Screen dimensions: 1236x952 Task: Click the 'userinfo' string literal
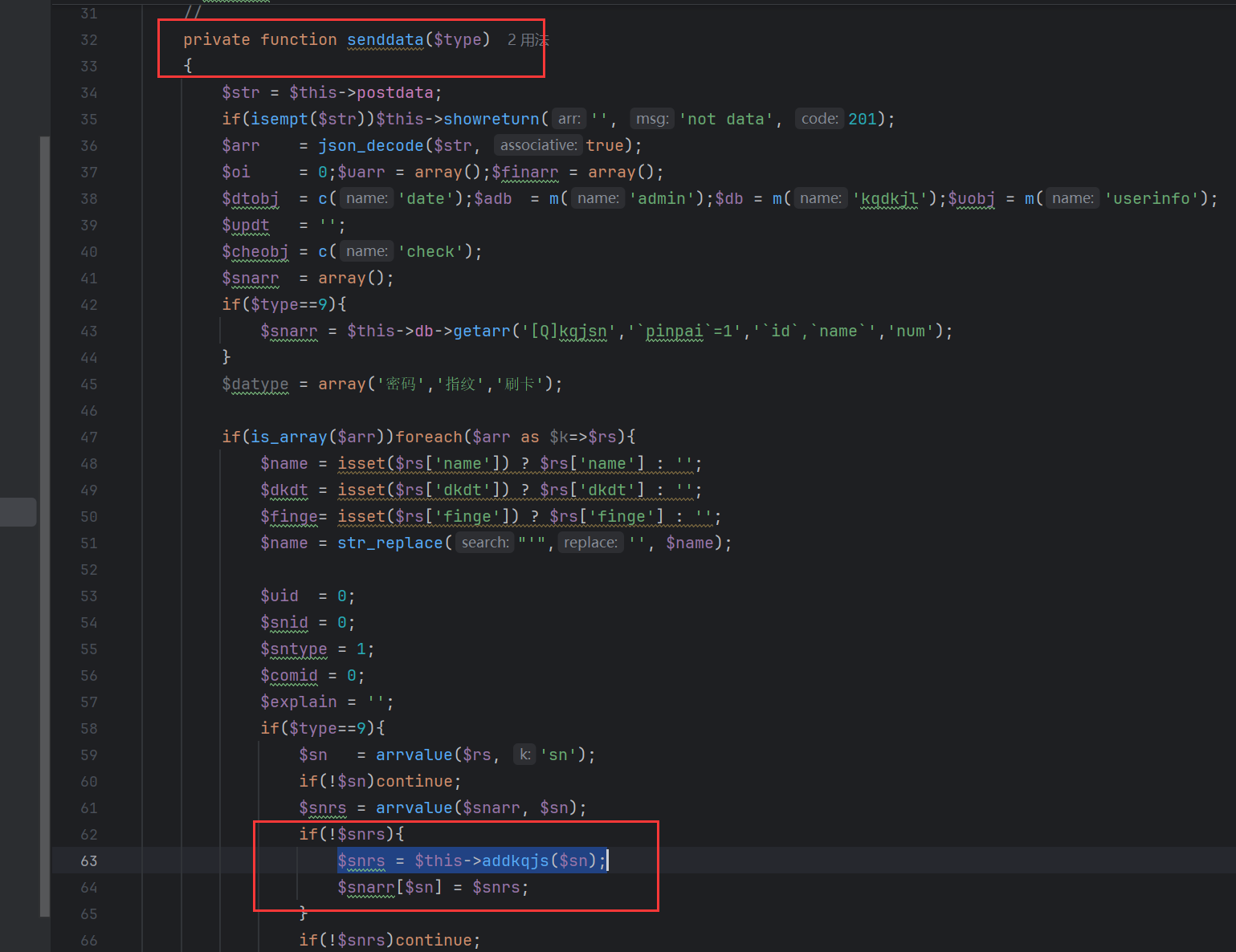tap(1152, 198)
